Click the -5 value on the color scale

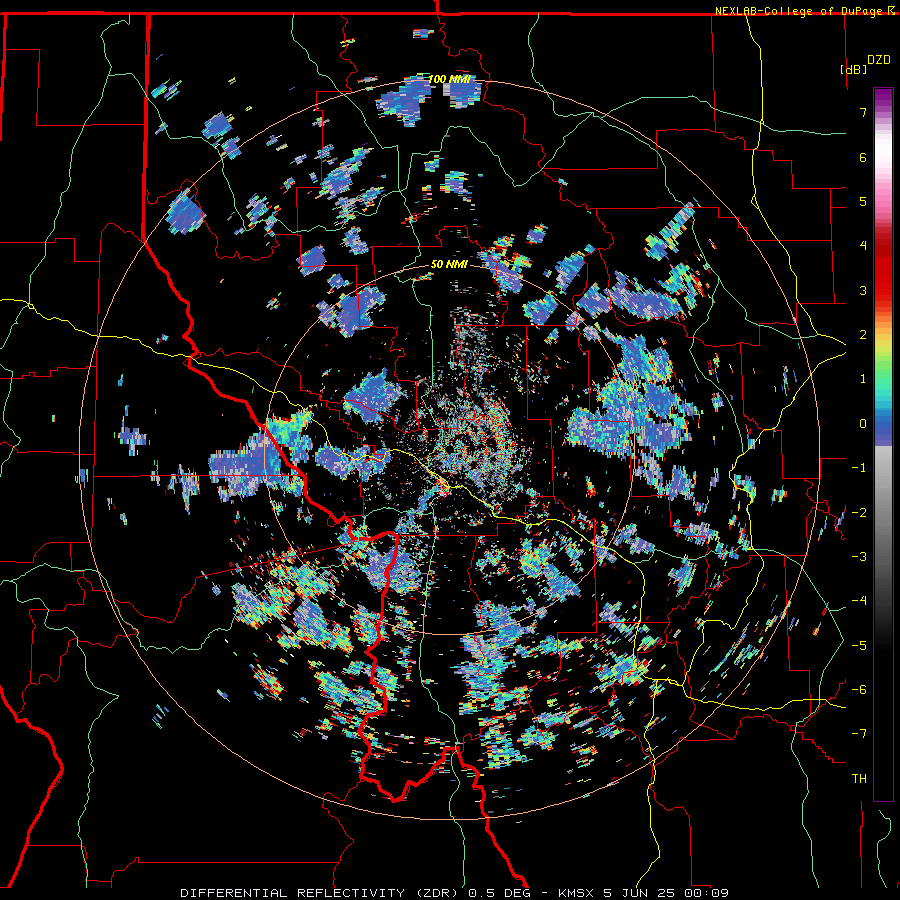click(859, 646)
